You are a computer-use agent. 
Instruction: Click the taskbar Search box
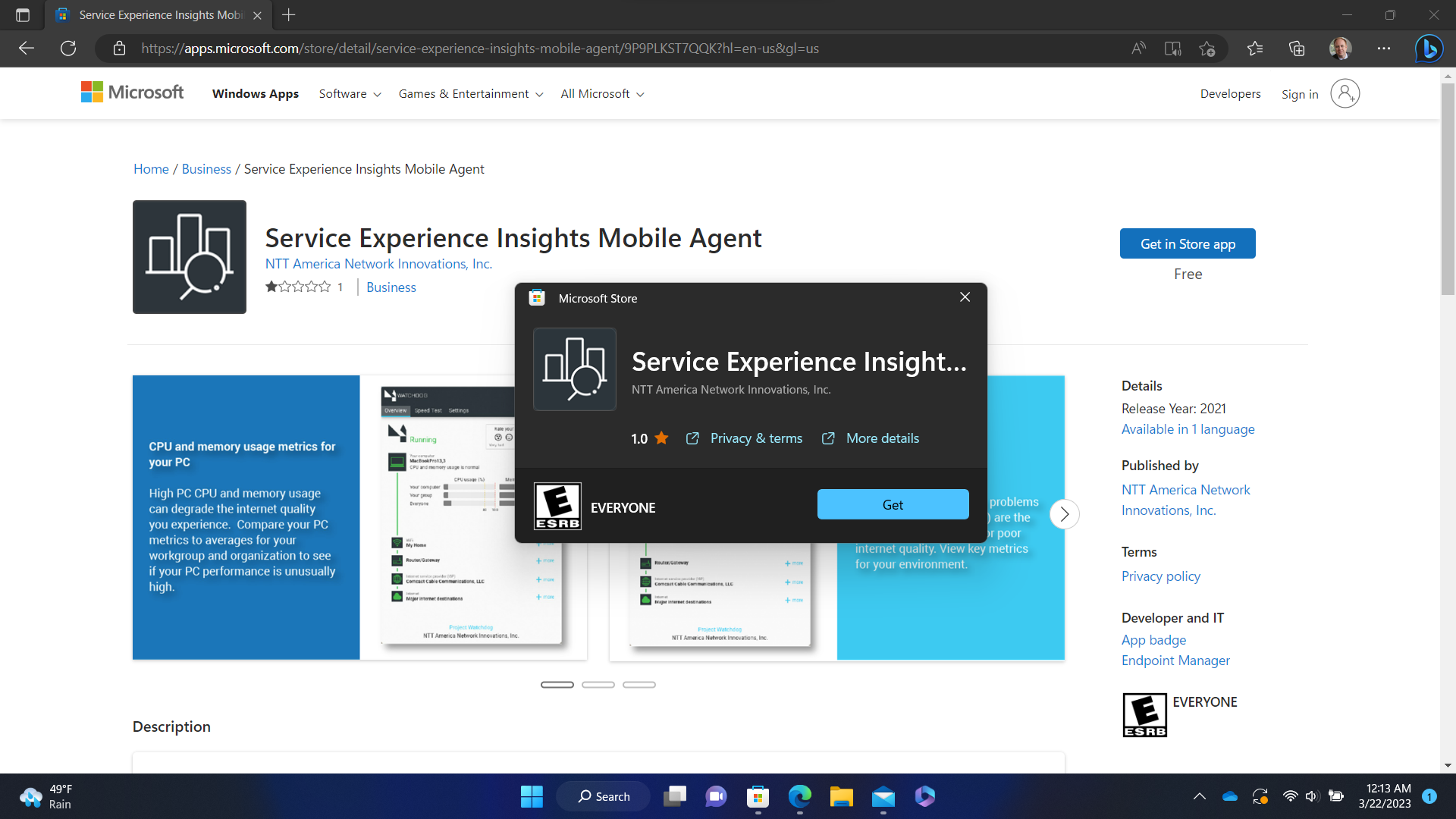604,796
